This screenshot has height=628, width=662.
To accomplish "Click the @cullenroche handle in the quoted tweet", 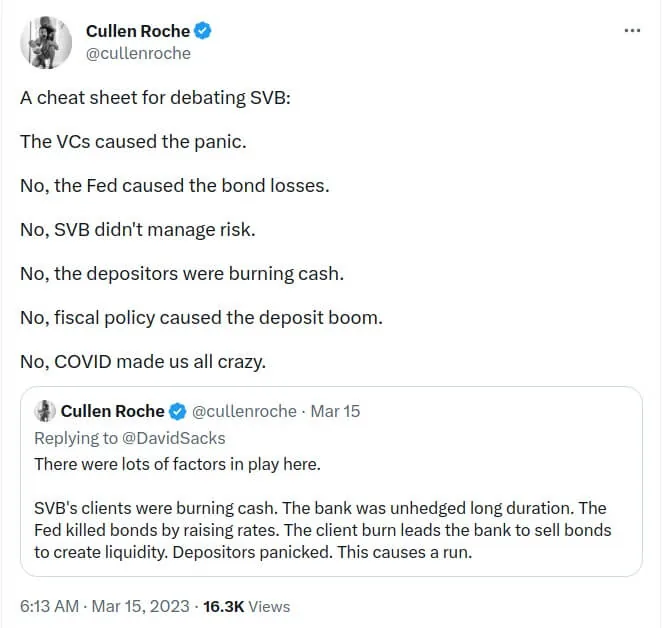I will (244, 411).
